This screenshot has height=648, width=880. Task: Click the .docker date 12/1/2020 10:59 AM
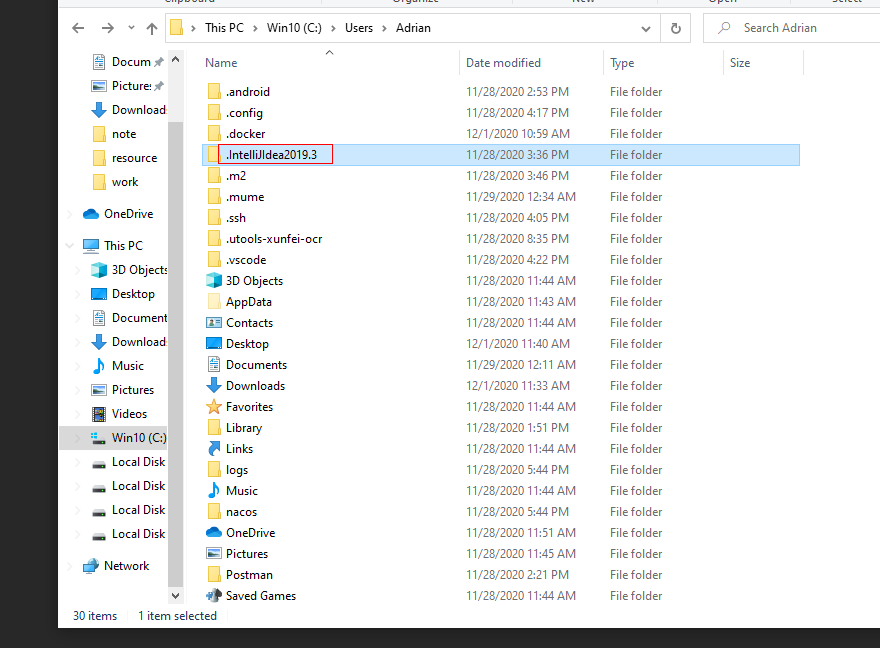[517, 134]
